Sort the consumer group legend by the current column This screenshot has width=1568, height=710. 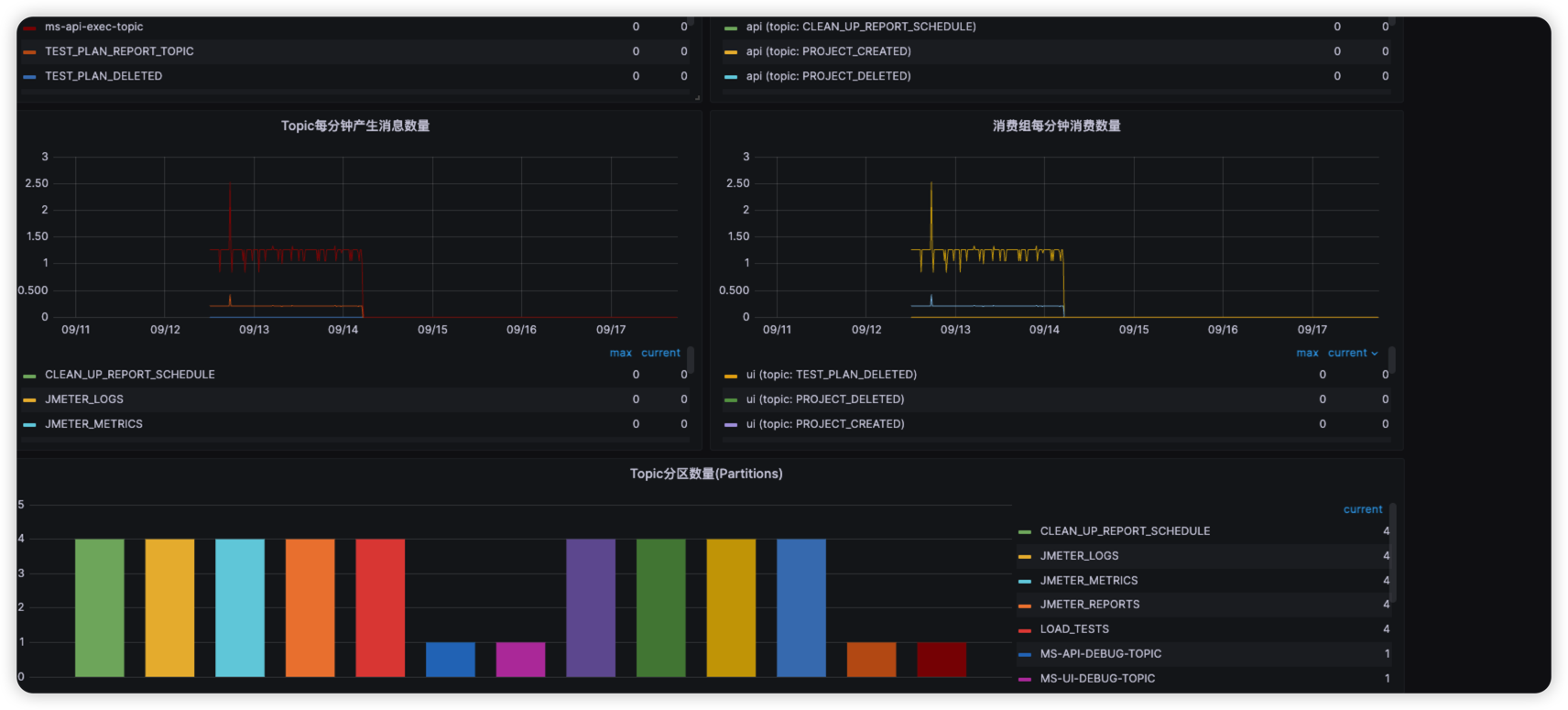(x=1353, y=353)
